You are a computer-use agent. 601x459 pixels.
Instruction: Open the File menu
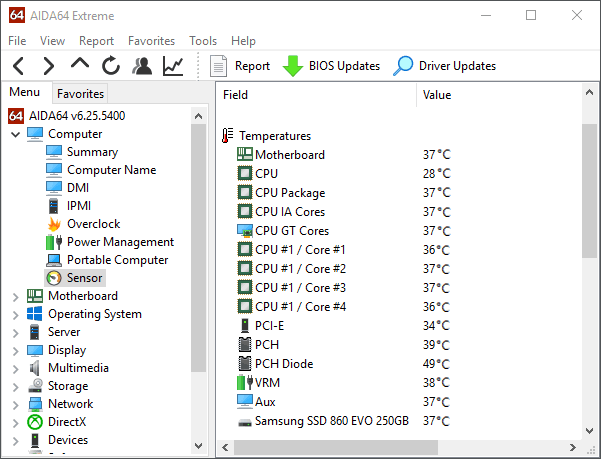click(17, 41)
